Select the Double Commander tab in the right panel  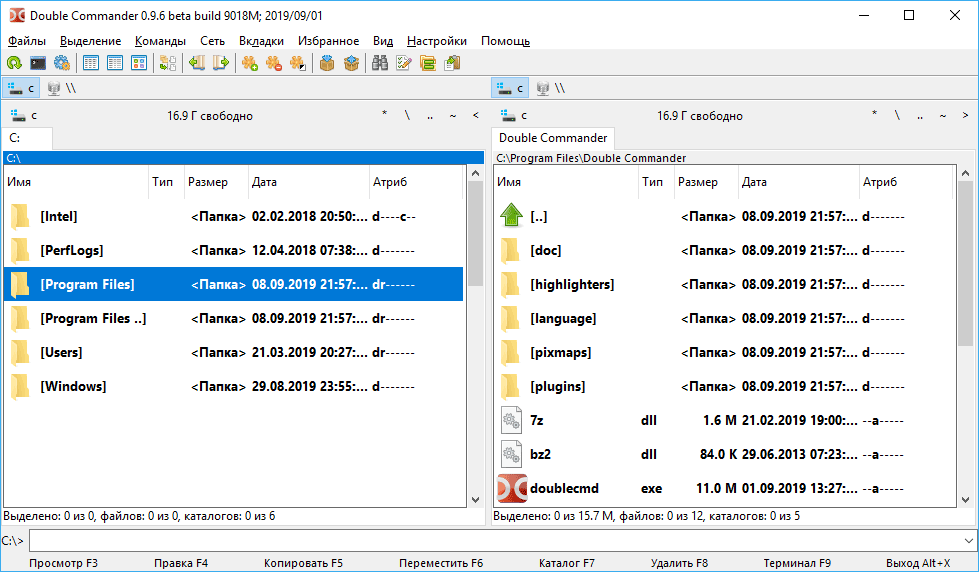pyautogui.click(x=553, y=138)
